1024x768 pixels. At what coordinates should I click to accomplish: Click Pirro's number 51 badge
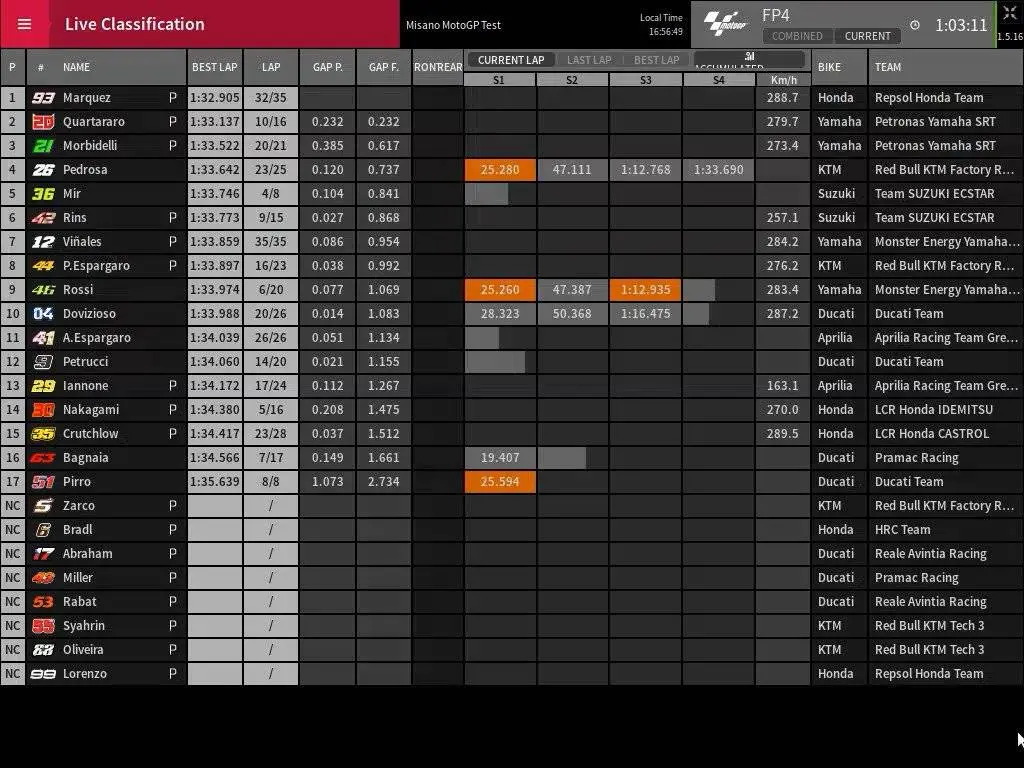[x=43, y=482]
